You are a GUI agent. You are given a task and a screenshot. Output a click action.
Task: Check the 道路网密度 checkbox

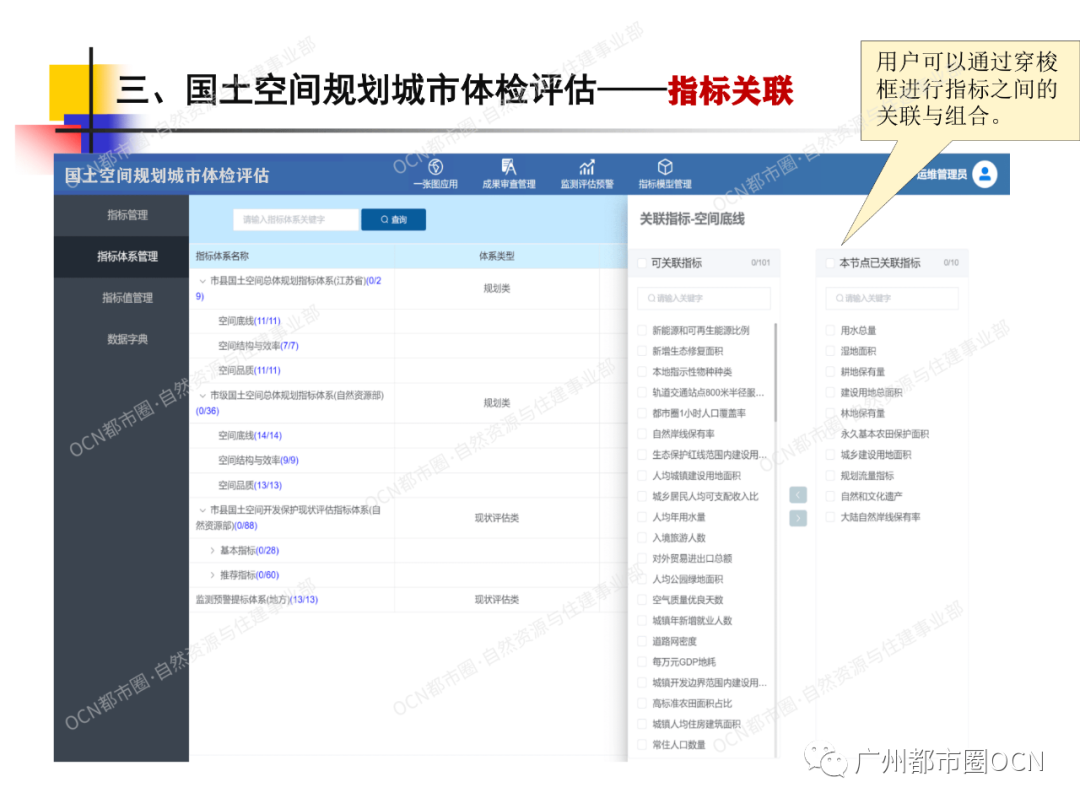642,642
